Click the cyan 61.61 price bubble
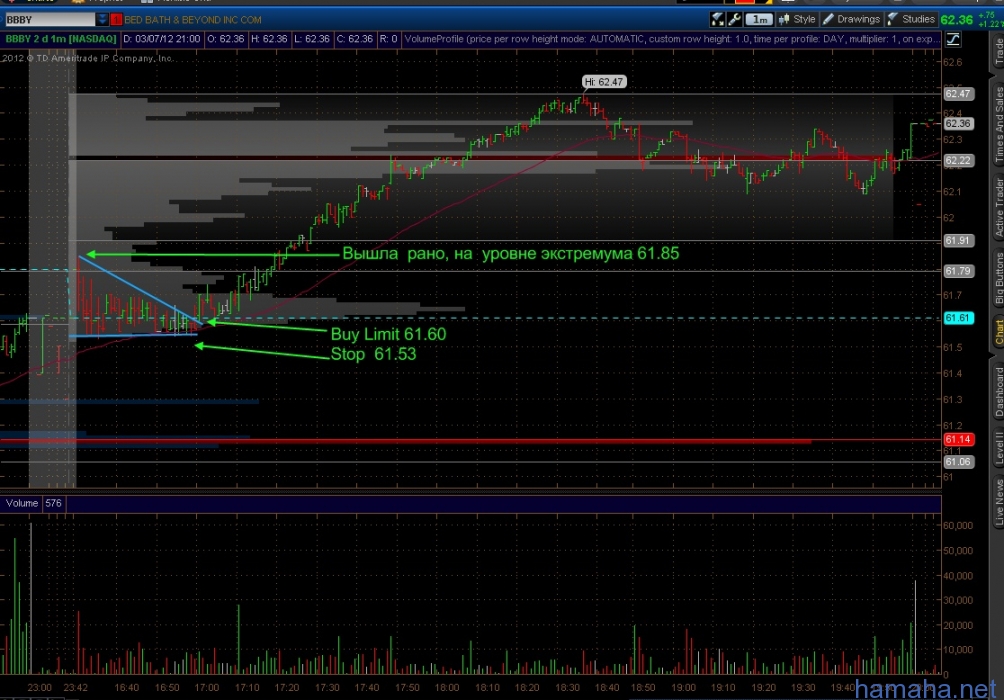The image size is (1004, 700). tap(958, 318)
